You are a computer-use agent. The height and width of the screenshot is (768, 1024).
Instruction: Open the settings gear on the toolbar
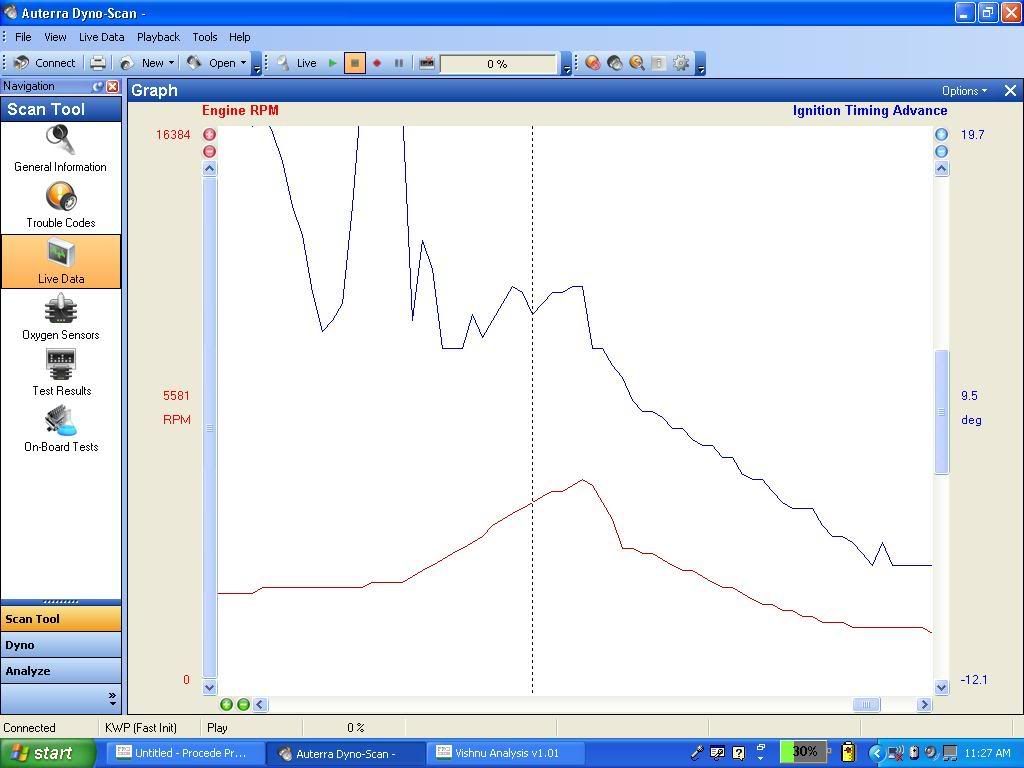(681, 63)
